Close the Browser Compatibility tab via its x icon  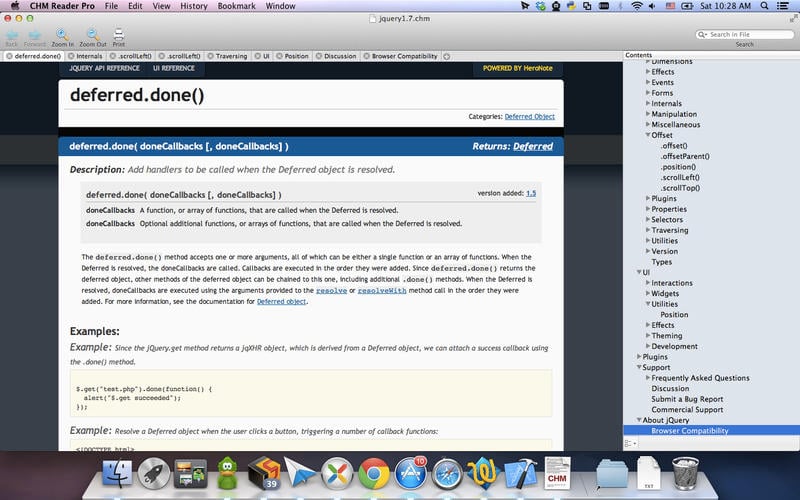pyautogui.click(x=366, y=56)
